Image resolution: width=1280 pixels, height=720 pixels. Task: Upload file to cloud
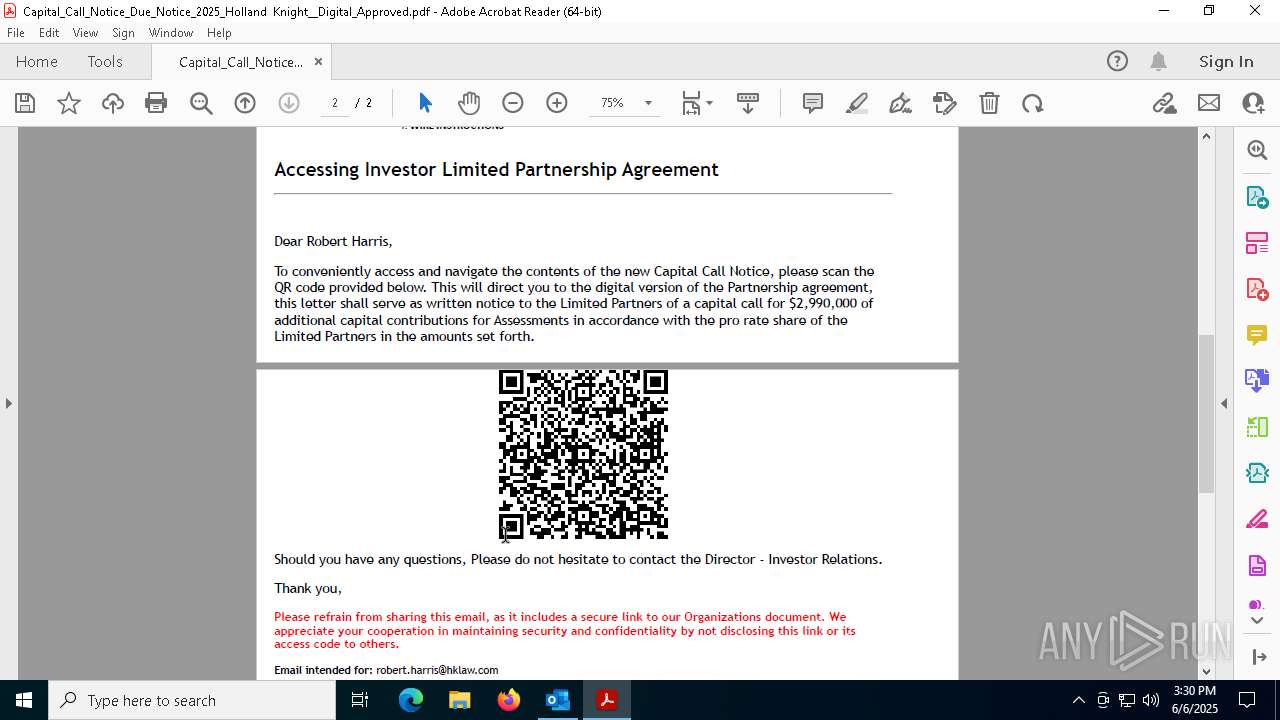tap(113, 103)
